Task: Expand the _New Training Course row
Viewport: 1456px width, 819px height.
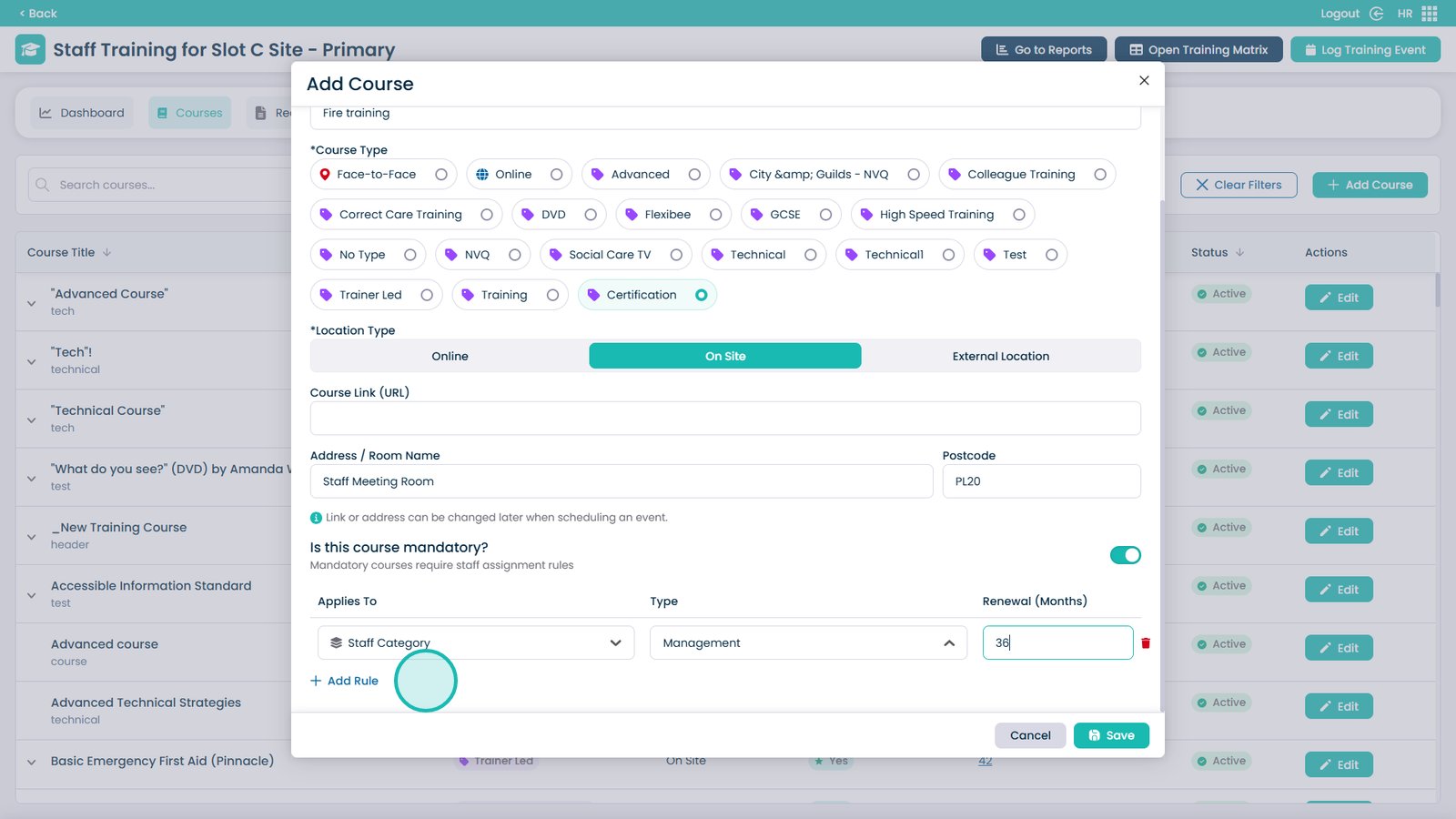Action: point(32,536)
